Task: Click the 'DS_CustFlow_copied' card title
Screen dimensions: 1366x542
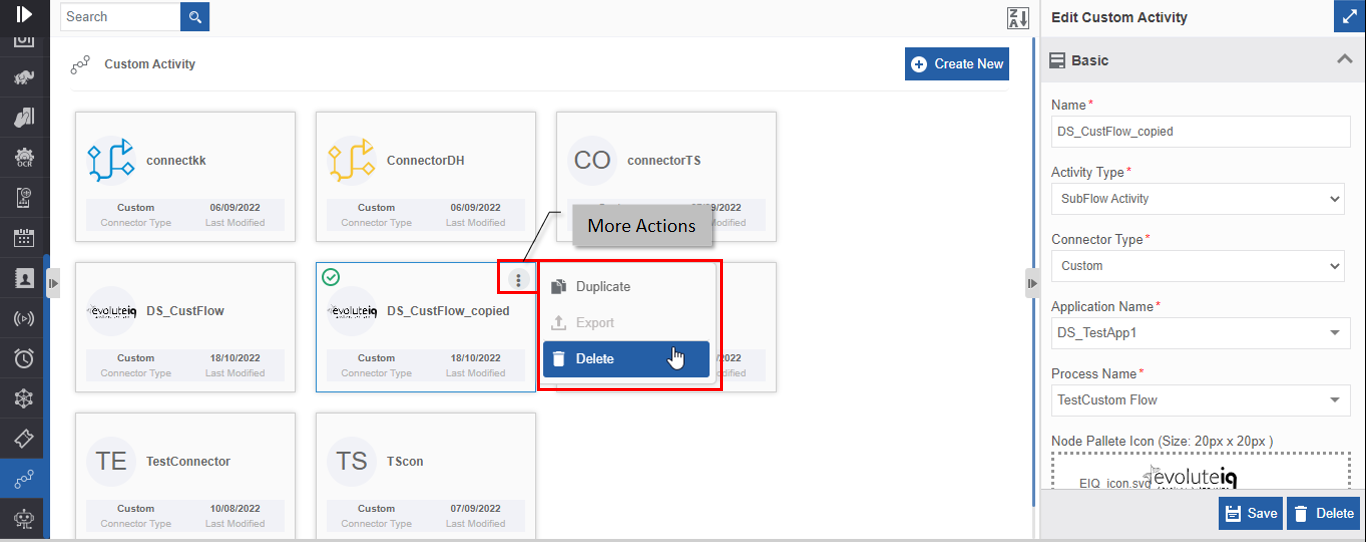Action: tap(448, 311)
